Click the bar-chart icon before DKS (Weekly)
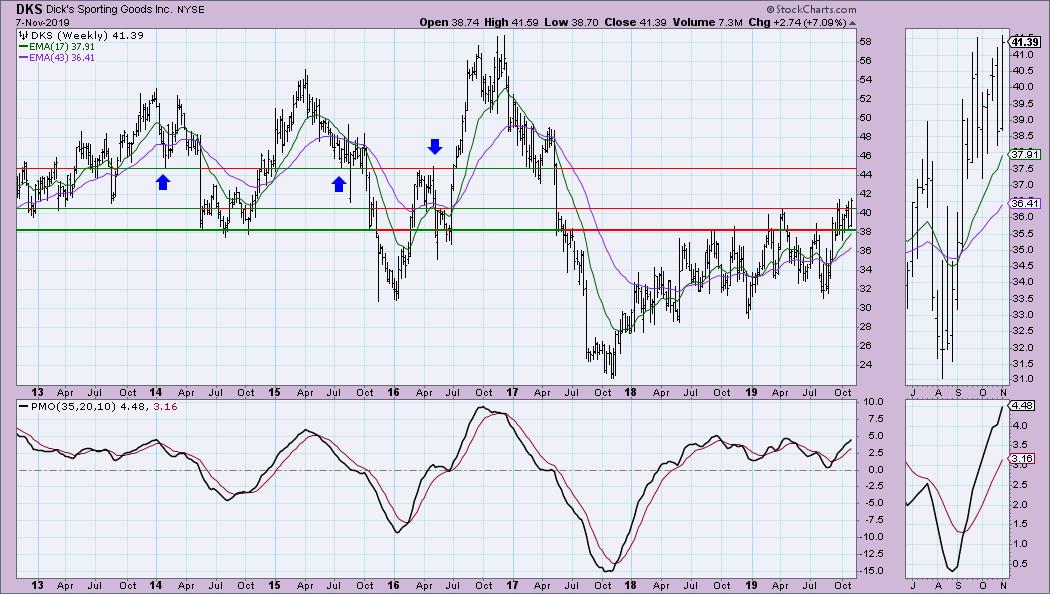The height and width of the screenshot is (594, 1050). (x=22, y=35)
